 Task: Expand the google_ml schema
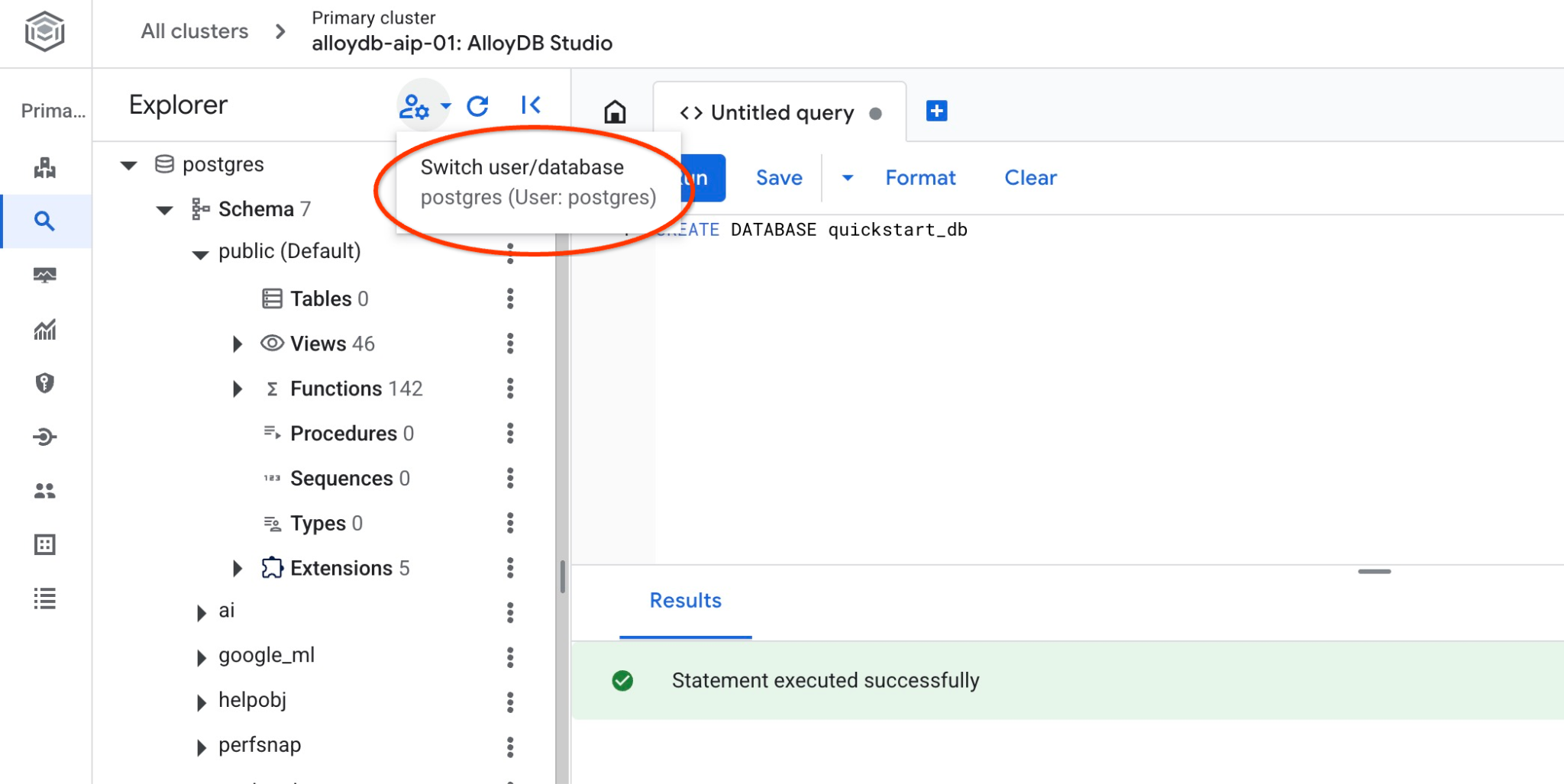pos(201,657)
